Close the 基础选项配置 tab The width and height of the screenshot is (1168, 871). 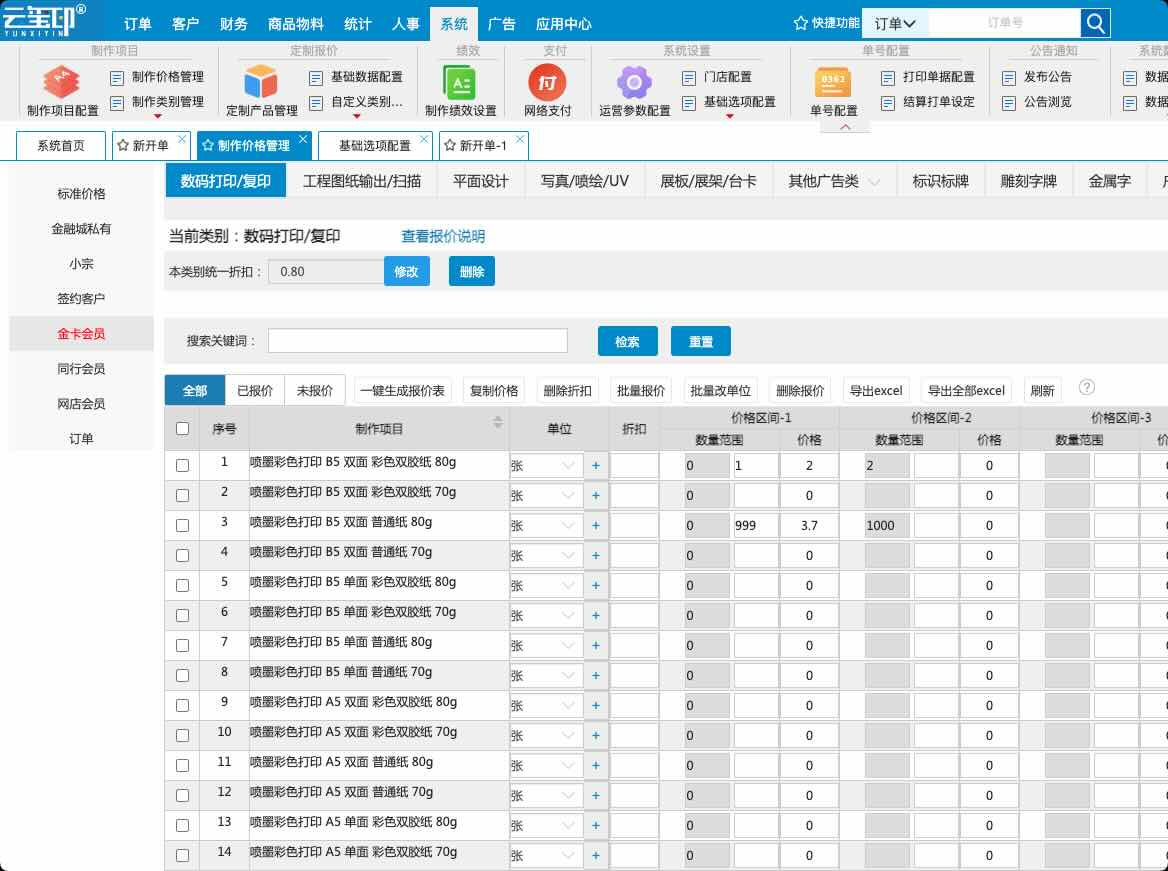[424, 139]
